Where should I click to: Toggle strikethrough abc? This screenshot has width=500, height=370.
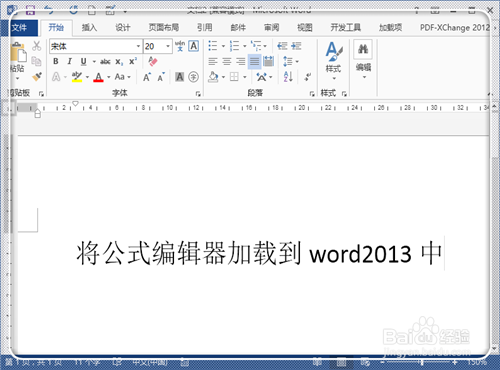(x=105, y=62)
